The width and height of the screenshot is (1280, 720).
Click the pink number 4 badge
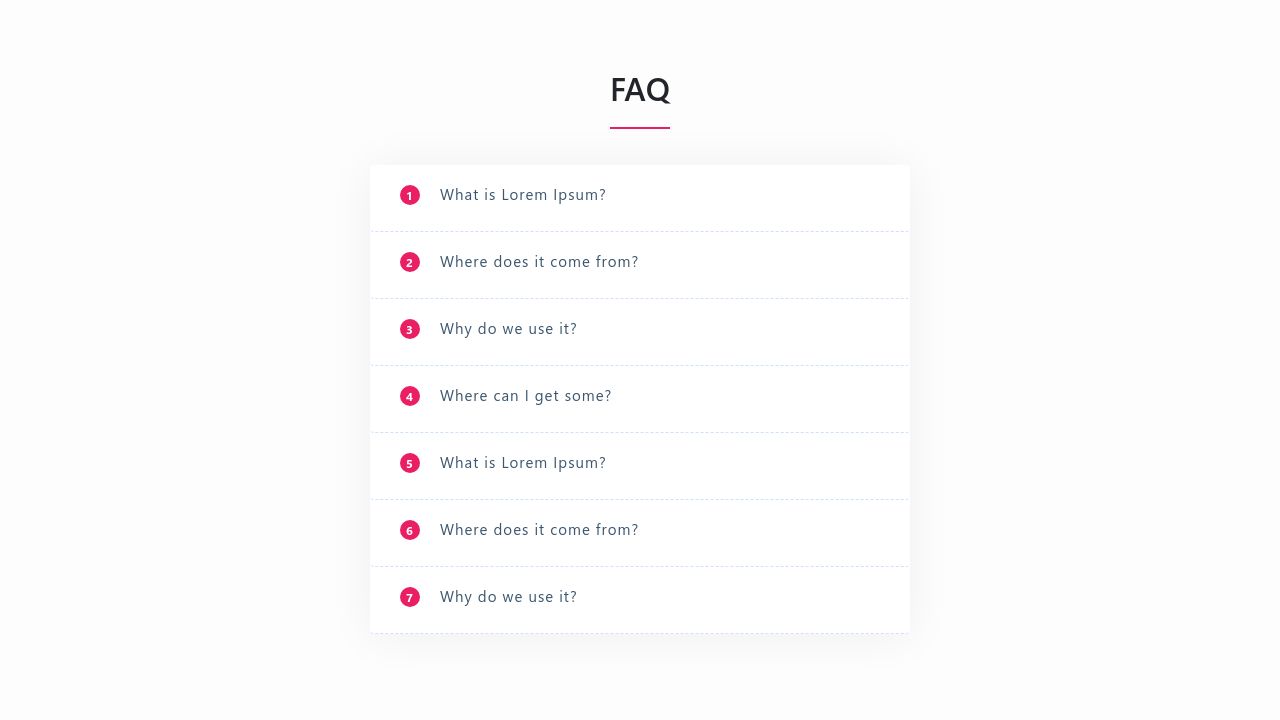click(410, 396)
